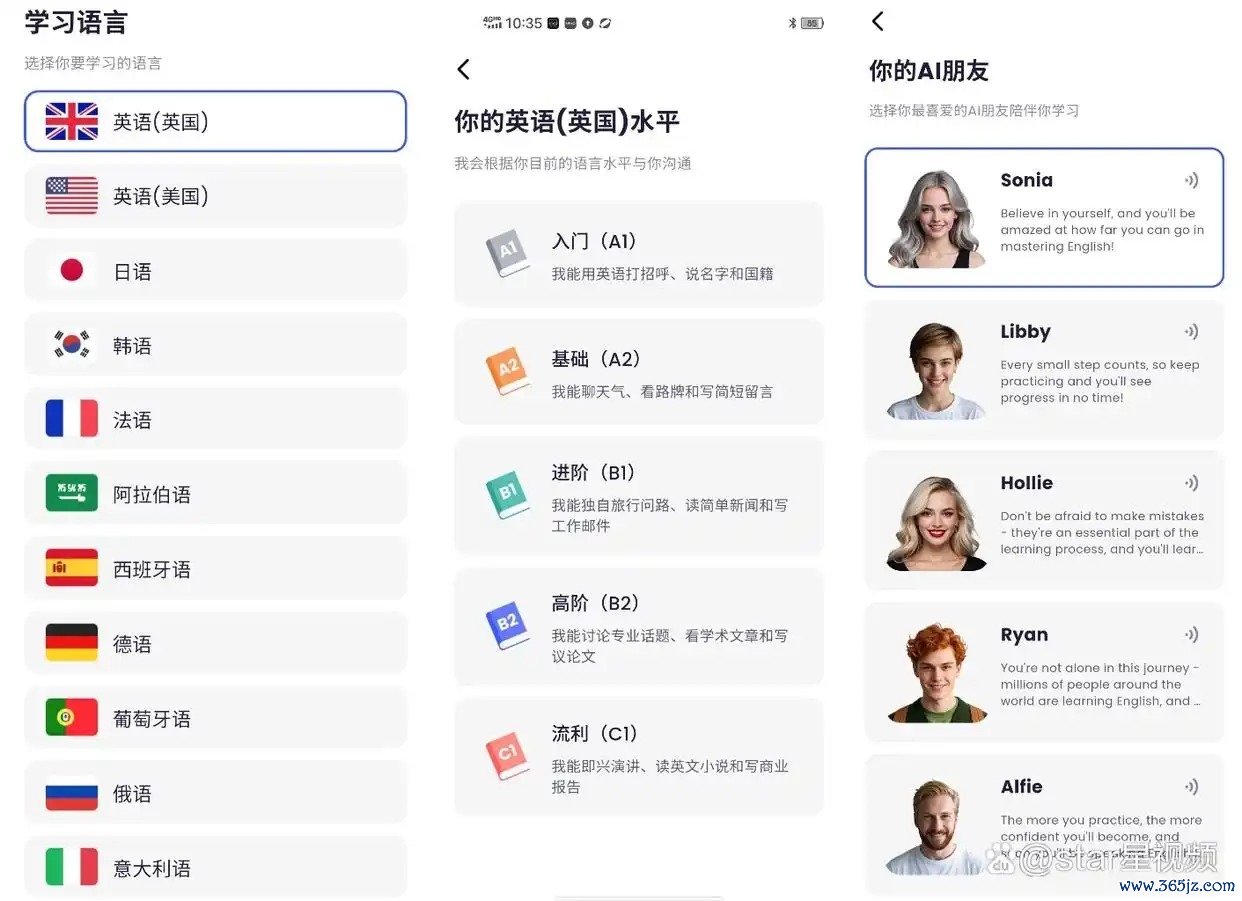Tap the speaker icon next to Alfie

[x=1191, y=787]
